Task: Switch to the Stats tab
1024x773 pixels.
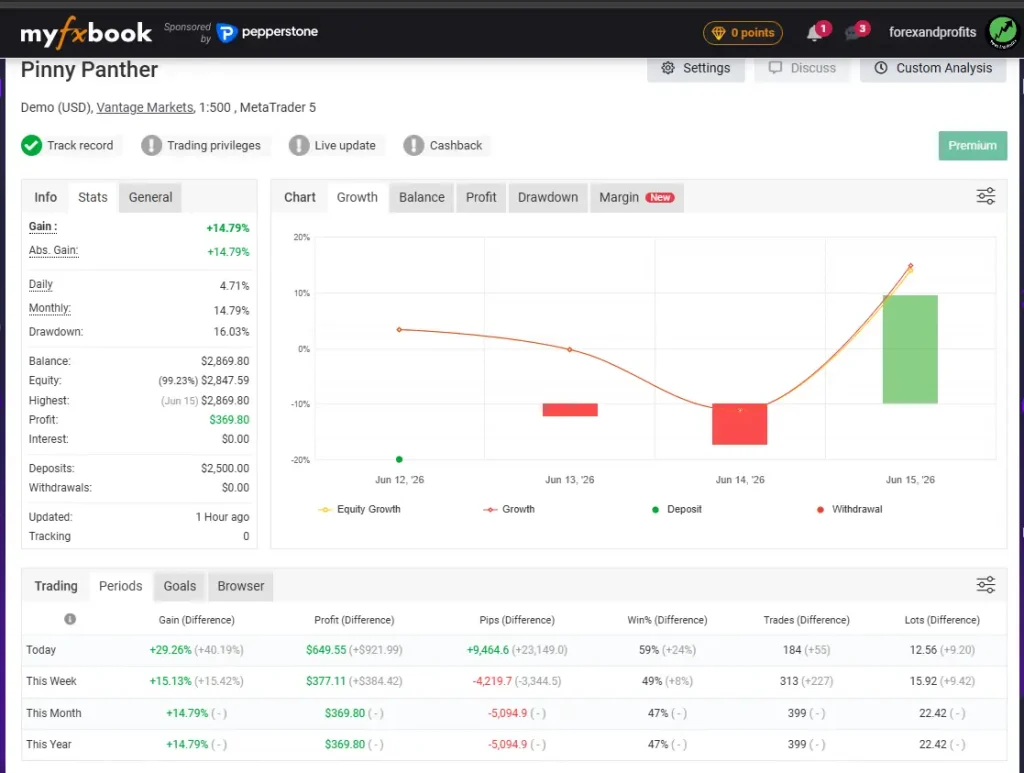Action: [93, 197]
